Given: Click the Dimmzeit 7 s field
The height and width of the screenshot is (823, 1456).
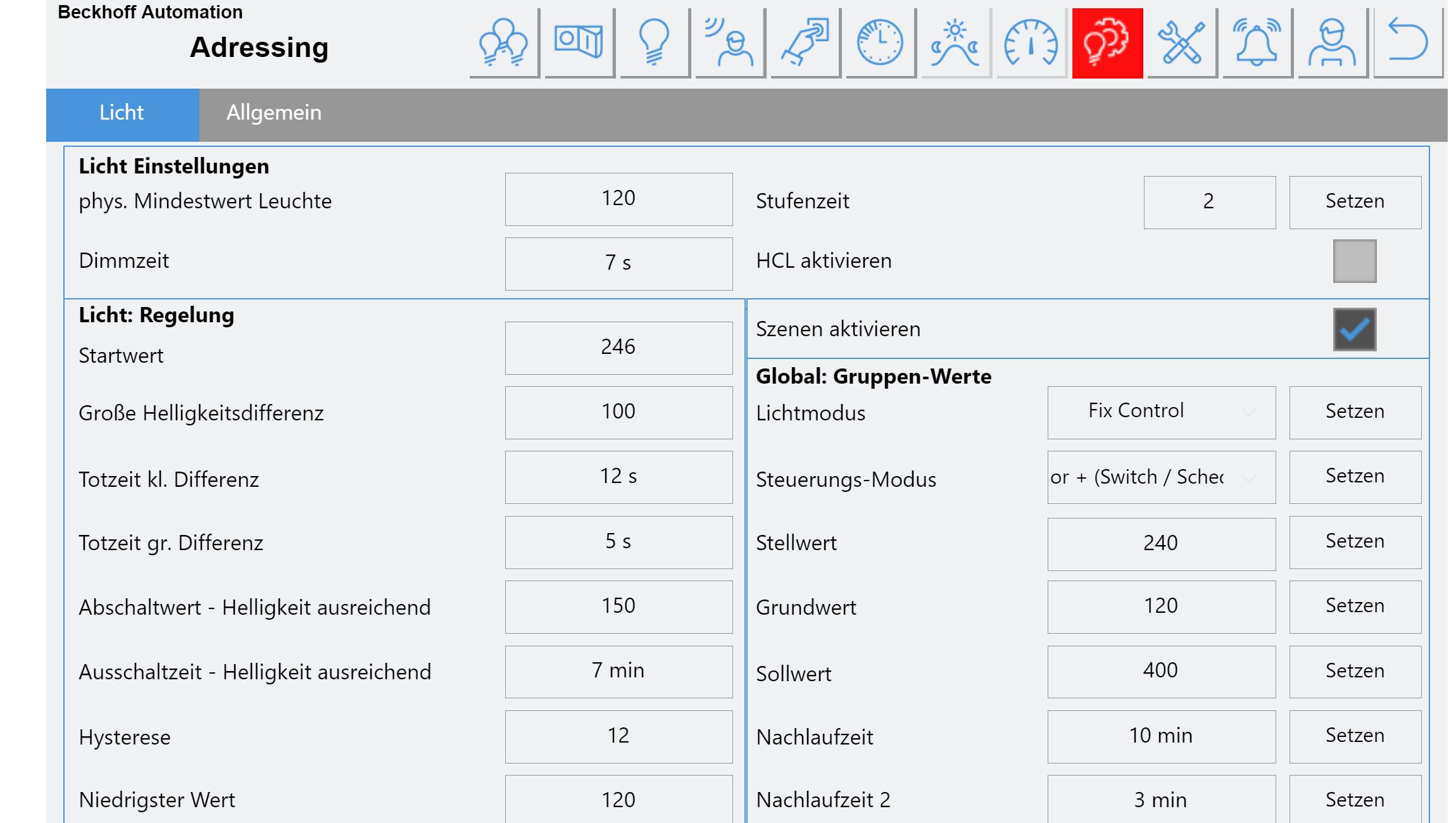Looking at the screenshot, I should tap(619, 264).
